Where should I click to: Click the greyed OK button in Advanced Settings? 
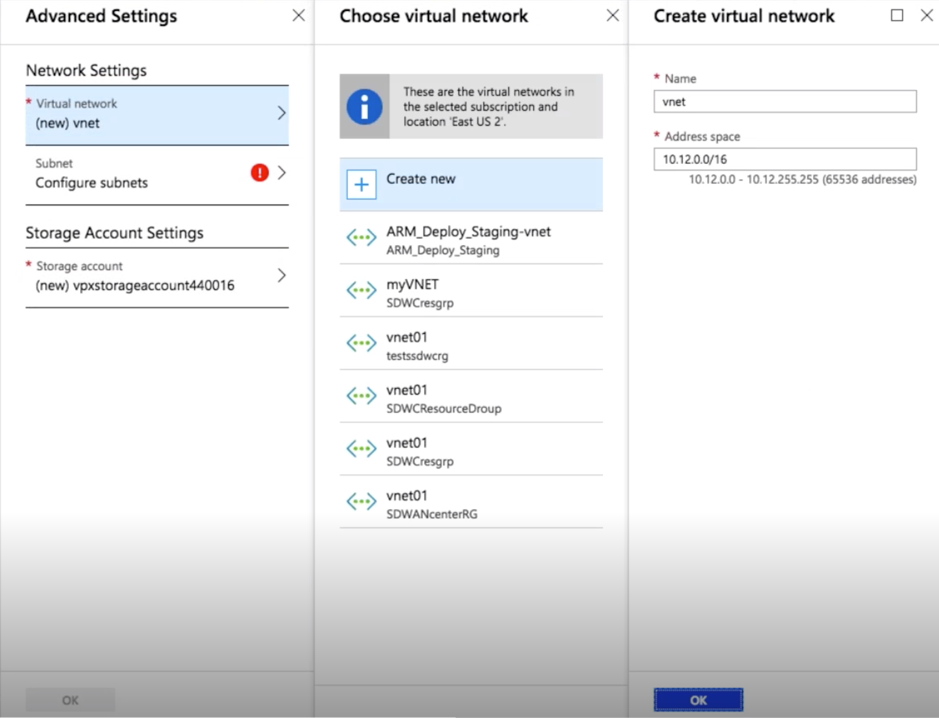pyautogui.click(x=70, y=700)
